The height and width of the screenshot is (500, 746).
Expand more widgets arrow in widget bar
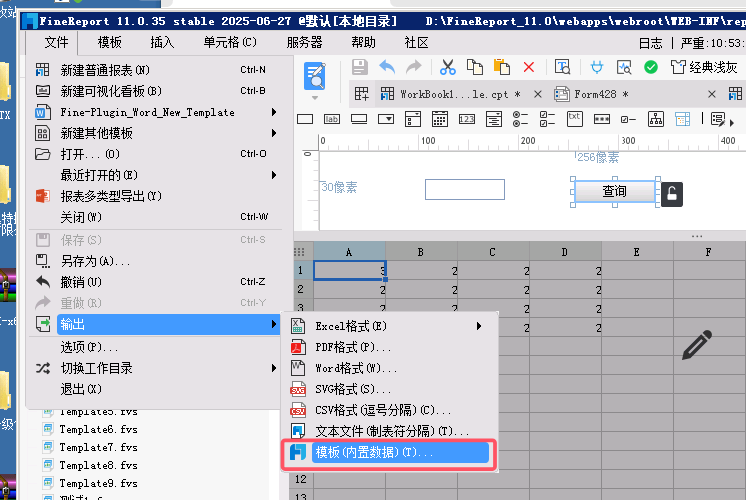coord(732,123)
